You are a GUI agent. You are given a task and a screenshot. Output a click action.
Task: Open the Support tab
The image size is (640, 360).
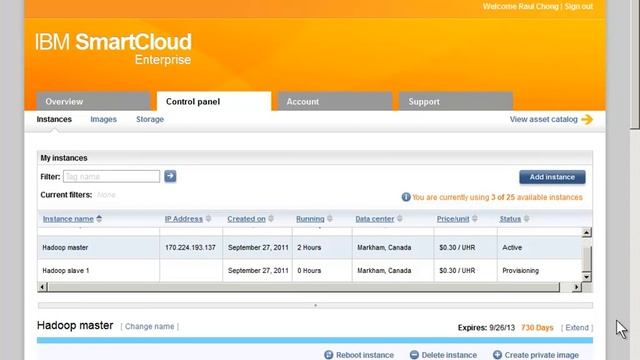point(456,102)
